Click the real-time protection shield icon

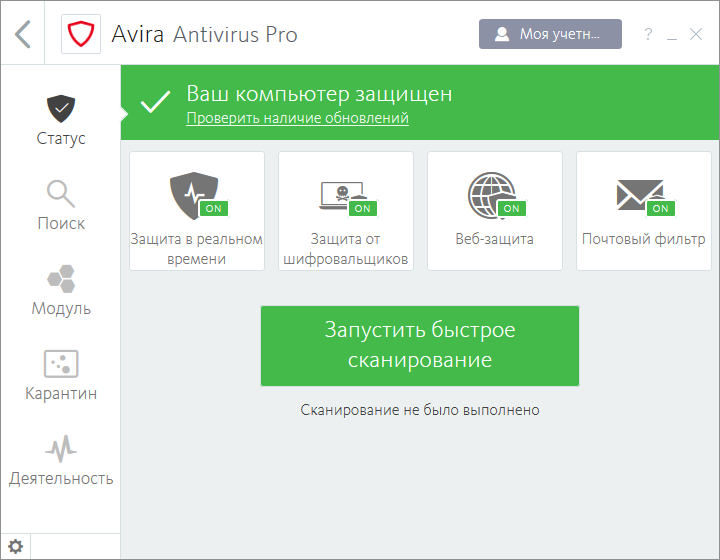pyautogui.click(x=193, y=195)
